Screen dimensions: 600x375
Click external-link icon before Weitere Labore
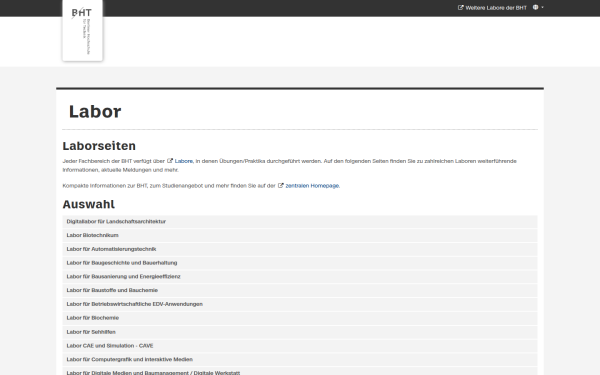click(x=460, y=7)
